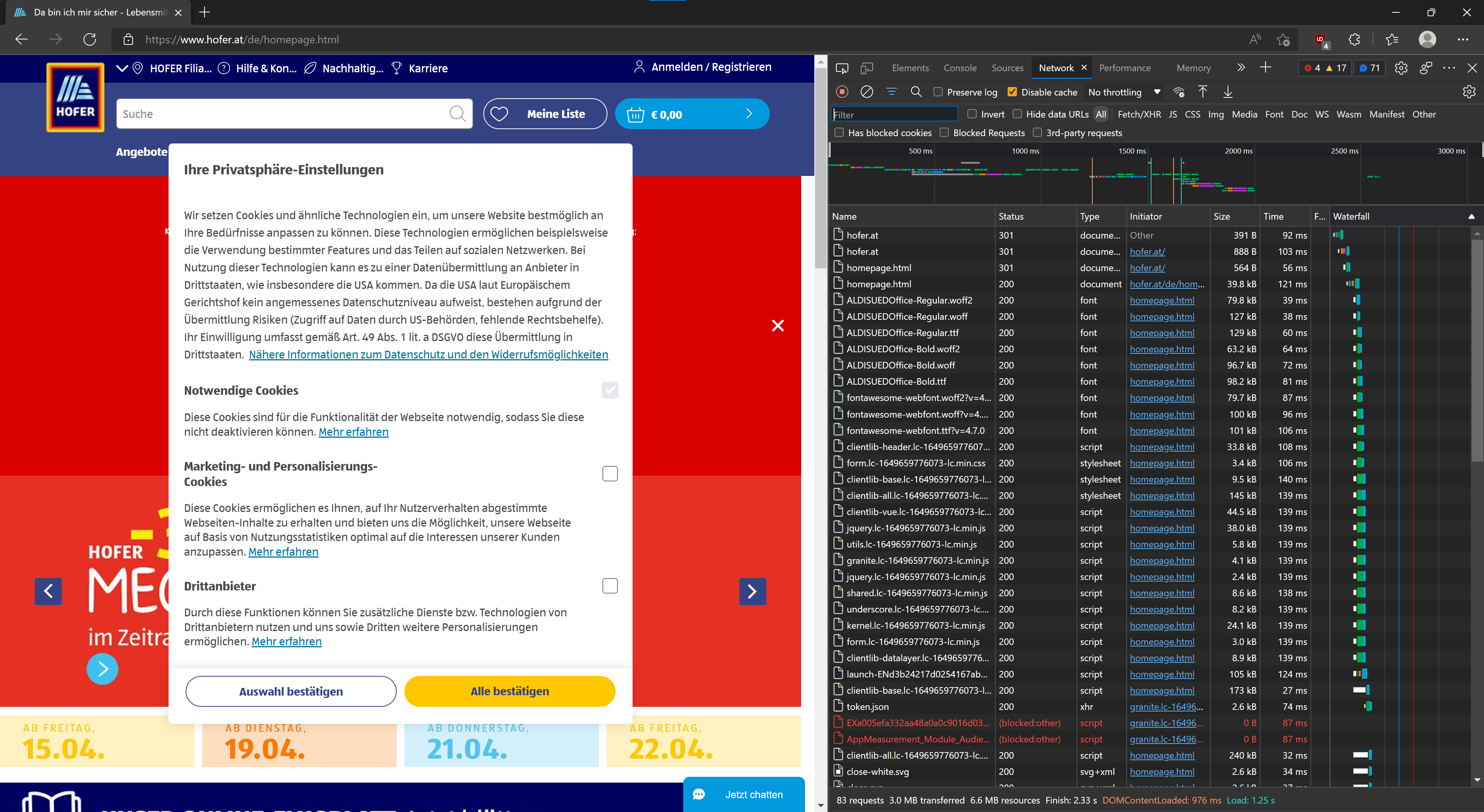Click the stop recording network log icon

[842, 92]
